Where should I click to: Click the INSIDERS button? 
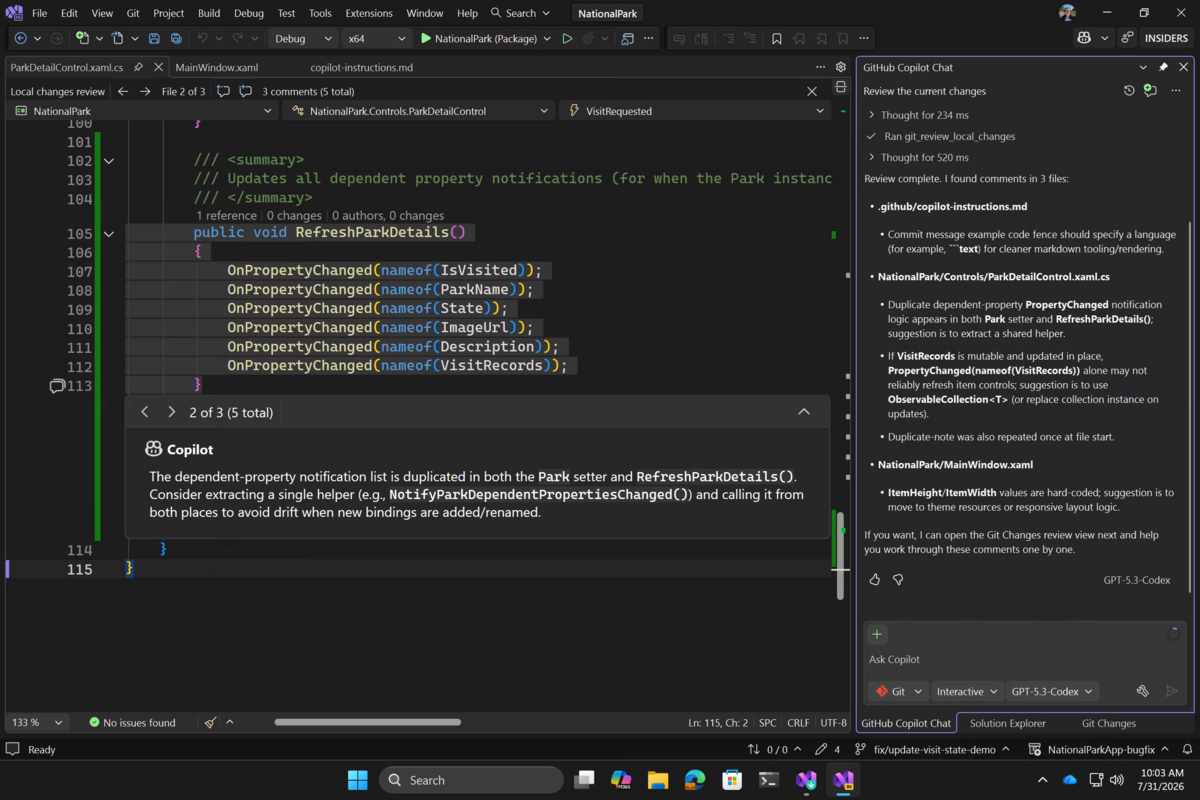[1166, 38]
